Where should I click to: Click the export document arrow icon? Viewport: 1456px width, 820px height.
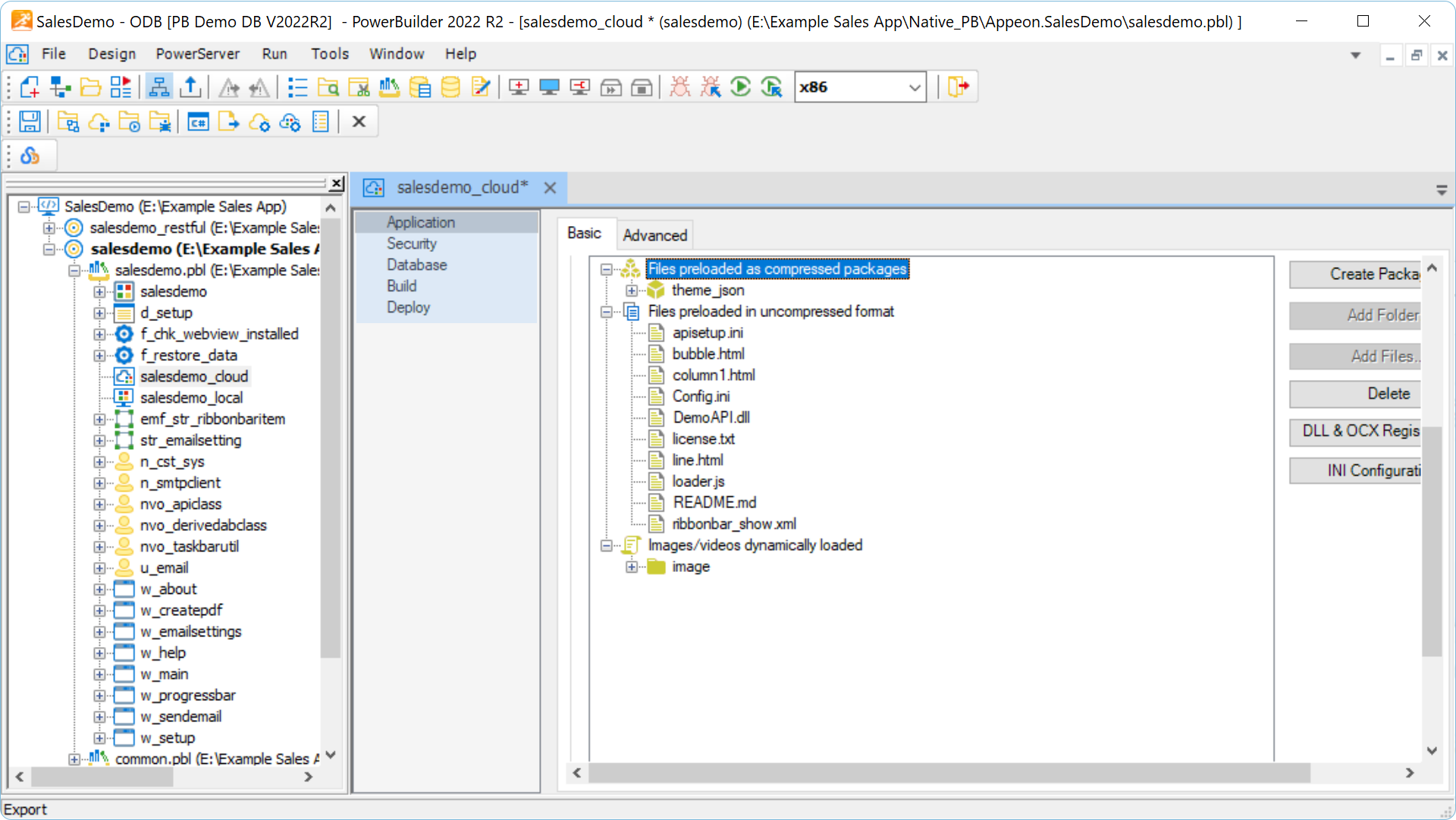tap(228, 121)
